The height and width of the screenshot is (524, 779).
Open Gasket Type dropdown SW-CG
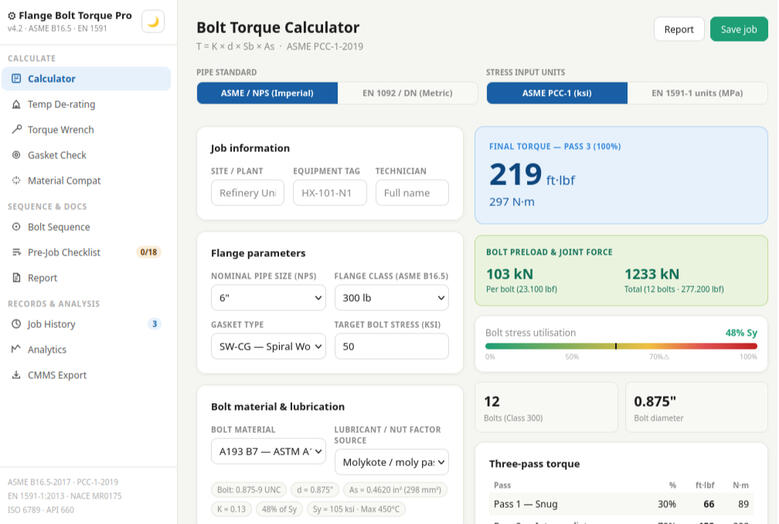click(268, 346)
